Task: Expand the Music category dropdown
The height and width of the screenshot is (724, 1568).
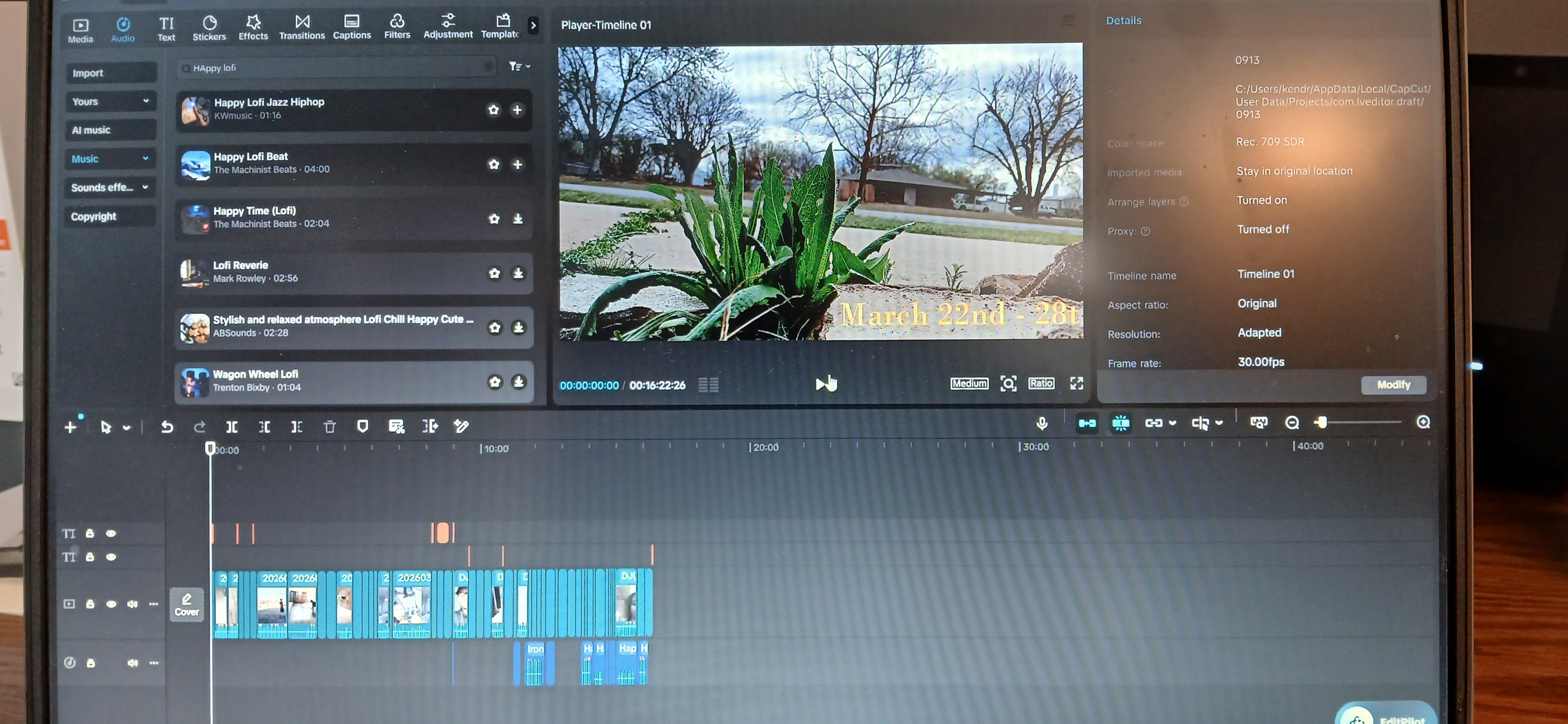Action: [110, 159]
